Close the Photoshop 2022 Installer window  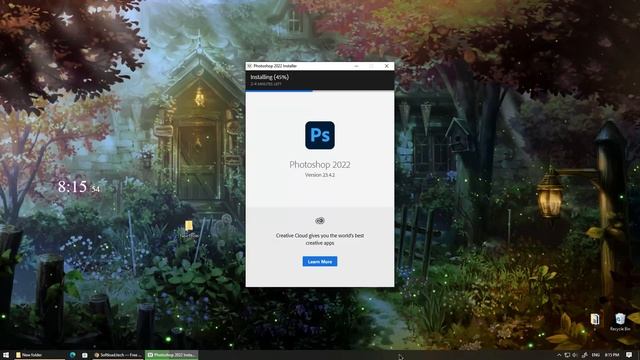tap(387, 66)
